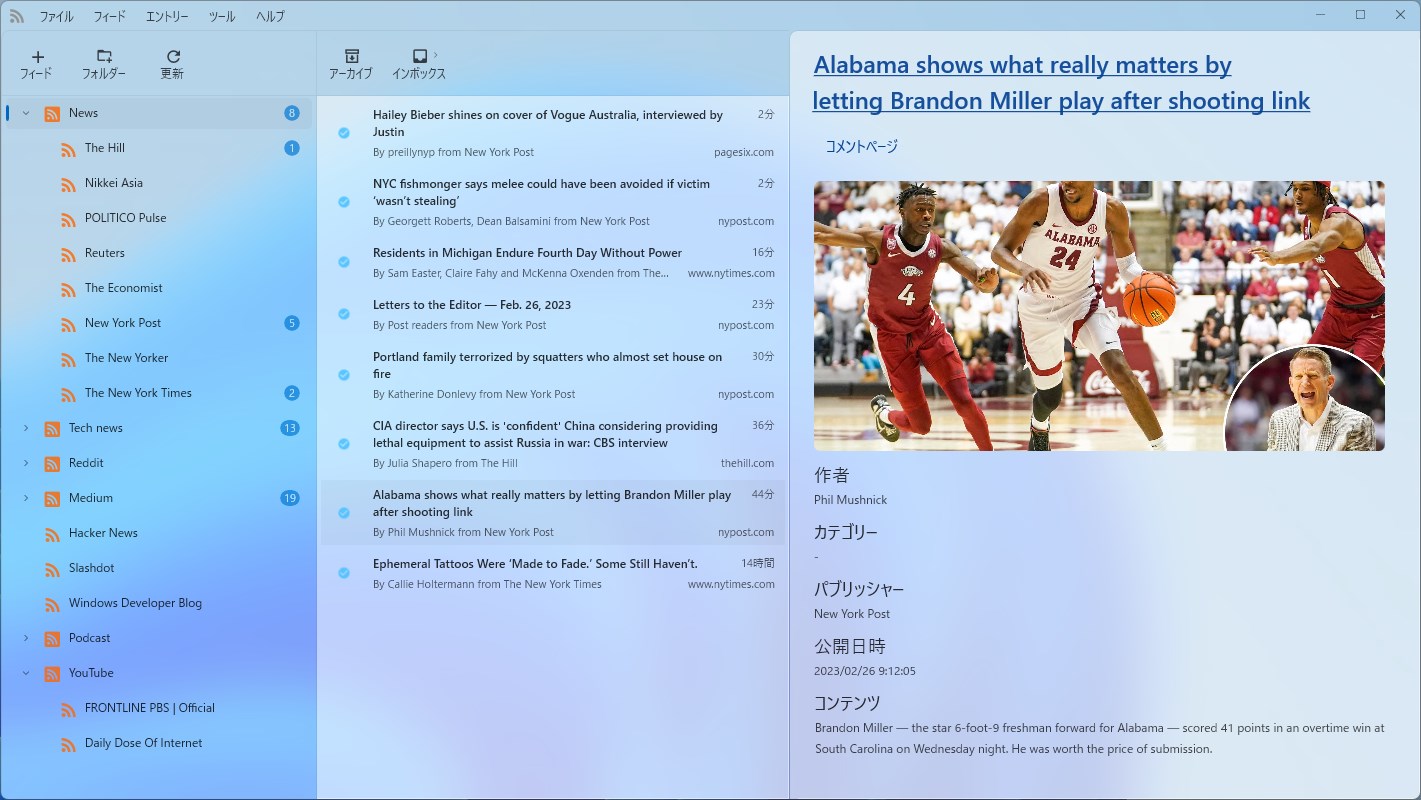Switch to the インボックス view icon
The width and height of the screenshot is (1421, 800).
point(419,57)
